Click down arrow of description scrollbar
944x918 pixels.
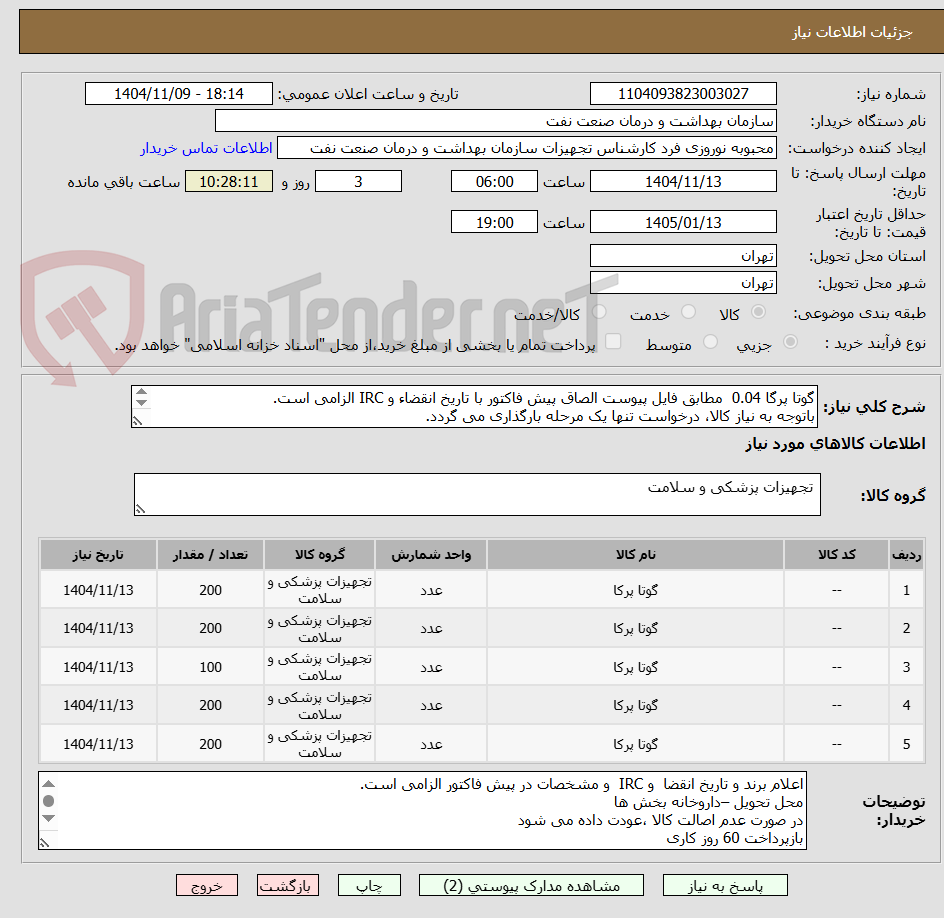(141, 402)
